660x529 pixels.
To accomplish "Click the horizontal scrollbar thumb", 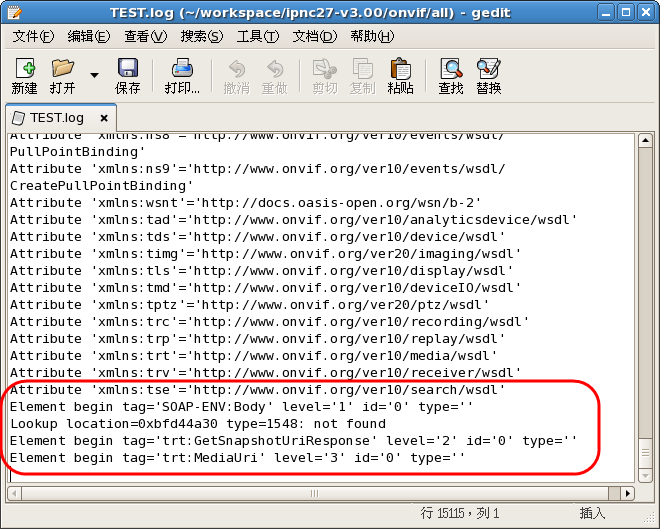I will [x=314, y=493].
